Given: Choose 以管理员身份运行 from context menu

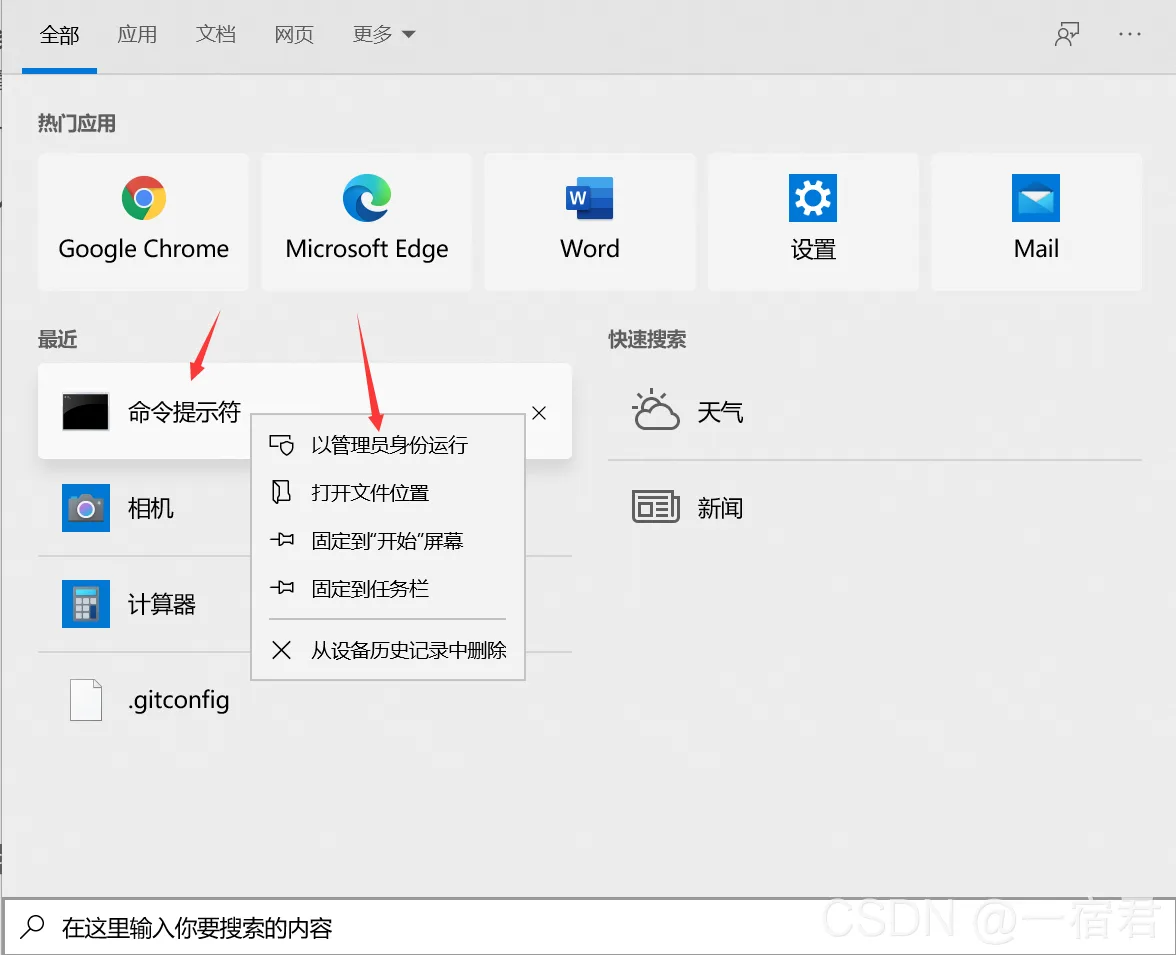Looking at the screenshot, I should coord(388,445).
